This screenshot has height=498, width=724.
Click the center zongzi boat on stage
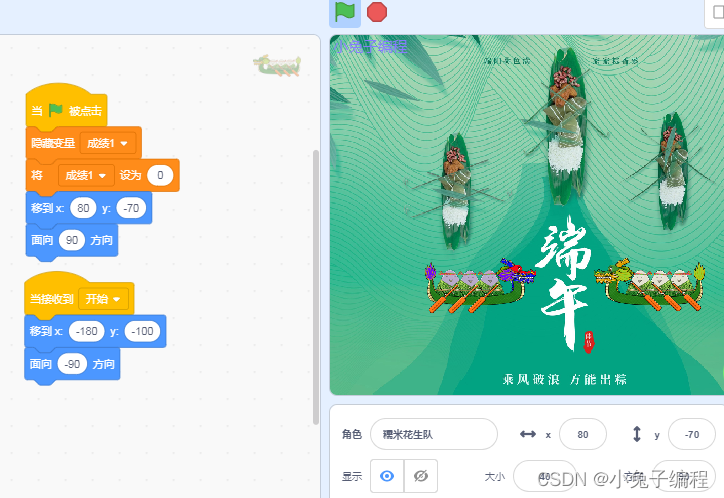click(x=566, y=125)
